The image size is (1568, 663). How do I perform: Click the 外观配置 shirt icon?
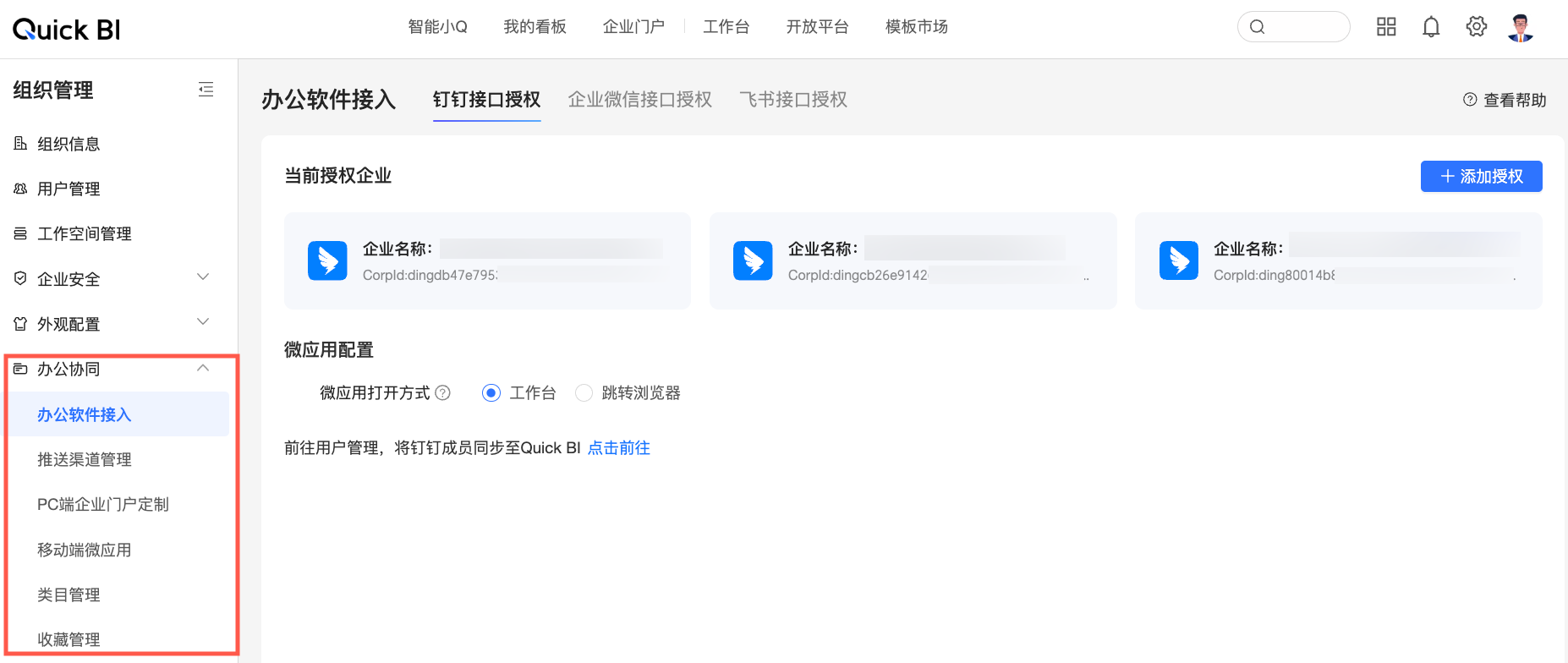[20, 324]
